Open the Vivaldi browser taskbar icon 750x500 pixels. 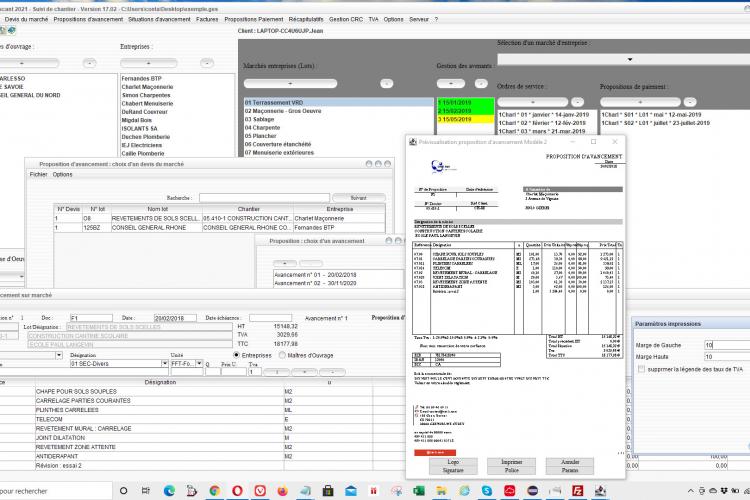260,490
